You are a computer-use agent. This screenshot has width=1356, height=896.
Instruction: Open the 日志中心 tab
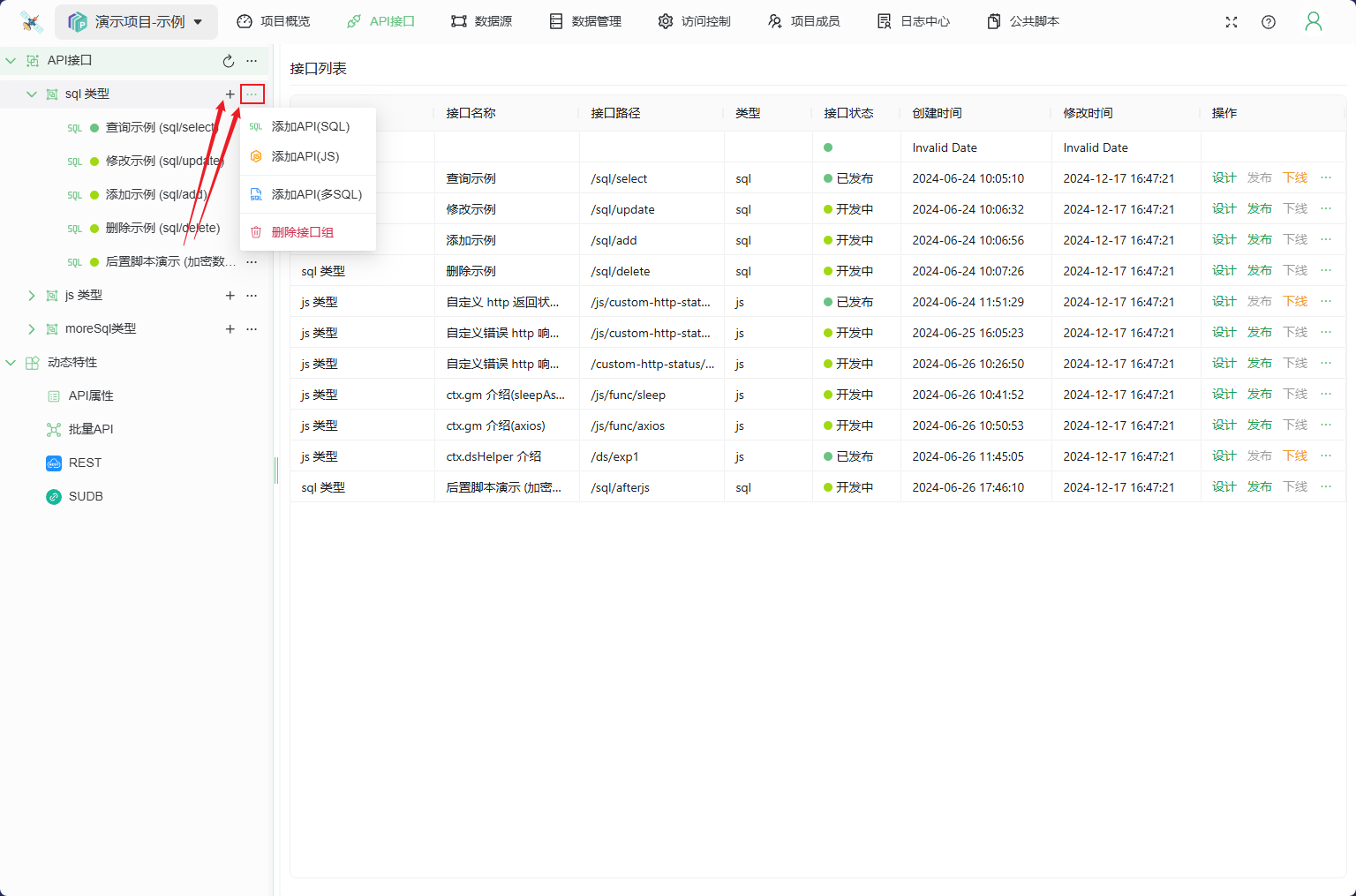click(914, 21)
